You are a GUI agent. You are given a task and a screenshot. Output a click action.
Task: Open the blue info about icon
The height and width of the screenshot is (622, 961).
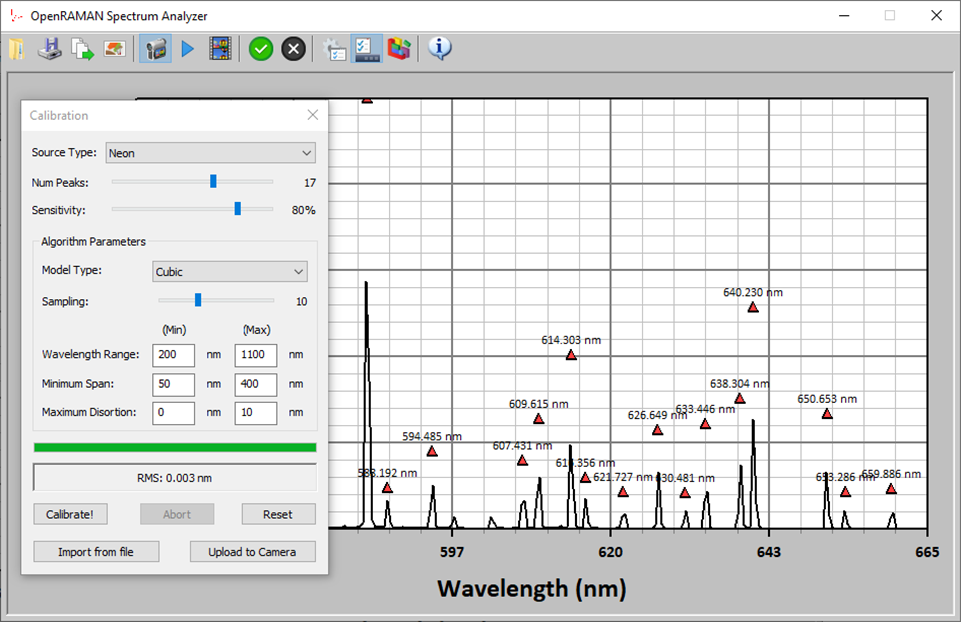coord(440,48)
